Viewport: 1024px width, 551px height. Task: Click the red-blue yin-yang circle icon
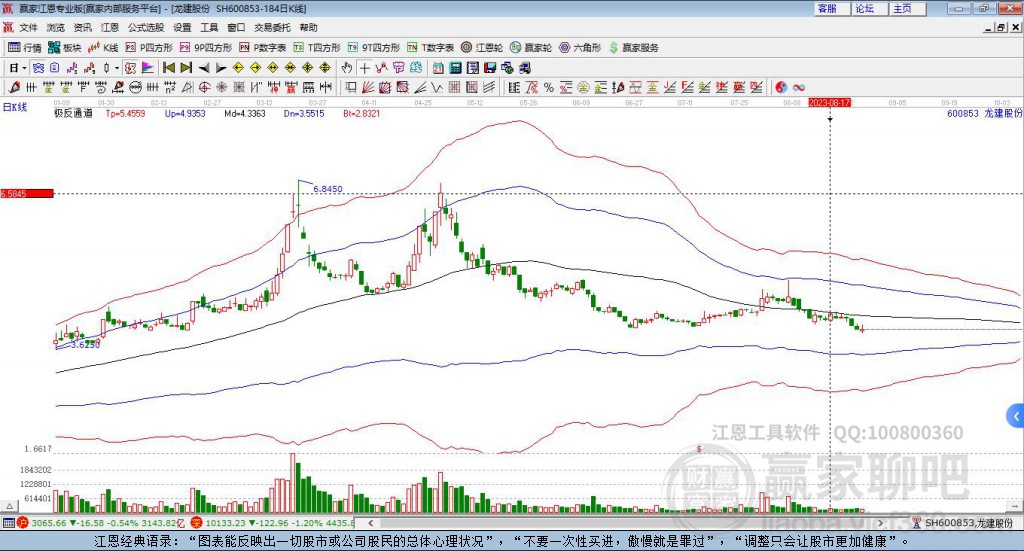tap(781, 87)
